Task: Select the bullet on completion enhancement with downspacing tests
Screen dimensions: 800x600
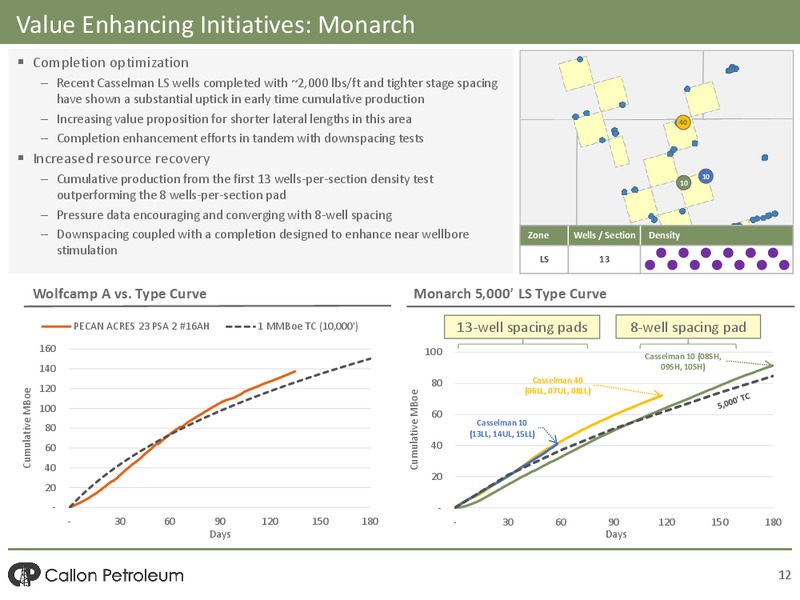Action: coord(240,138)
